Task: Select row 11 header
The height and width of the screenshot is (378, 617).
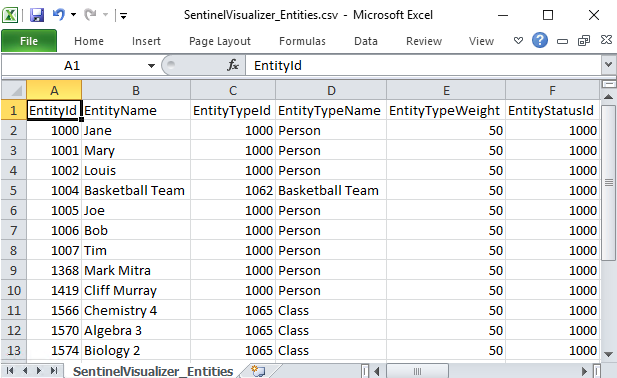Action: pos(13,310)
